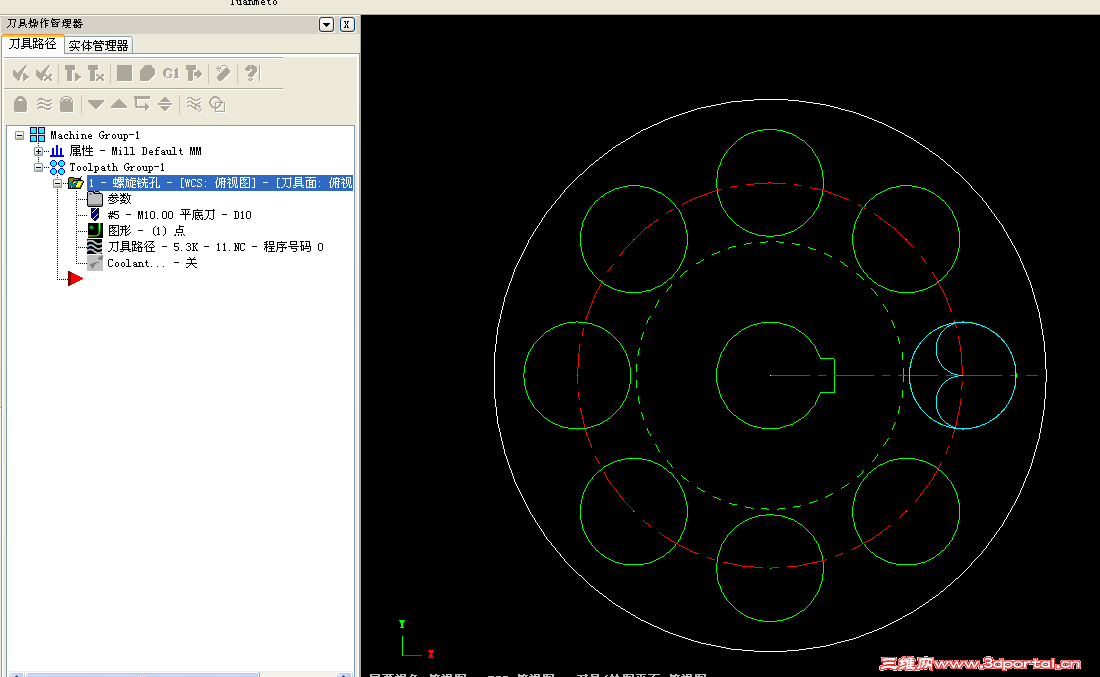
Task: Delete all operations with the eraser icon
Action: (223, 73)
